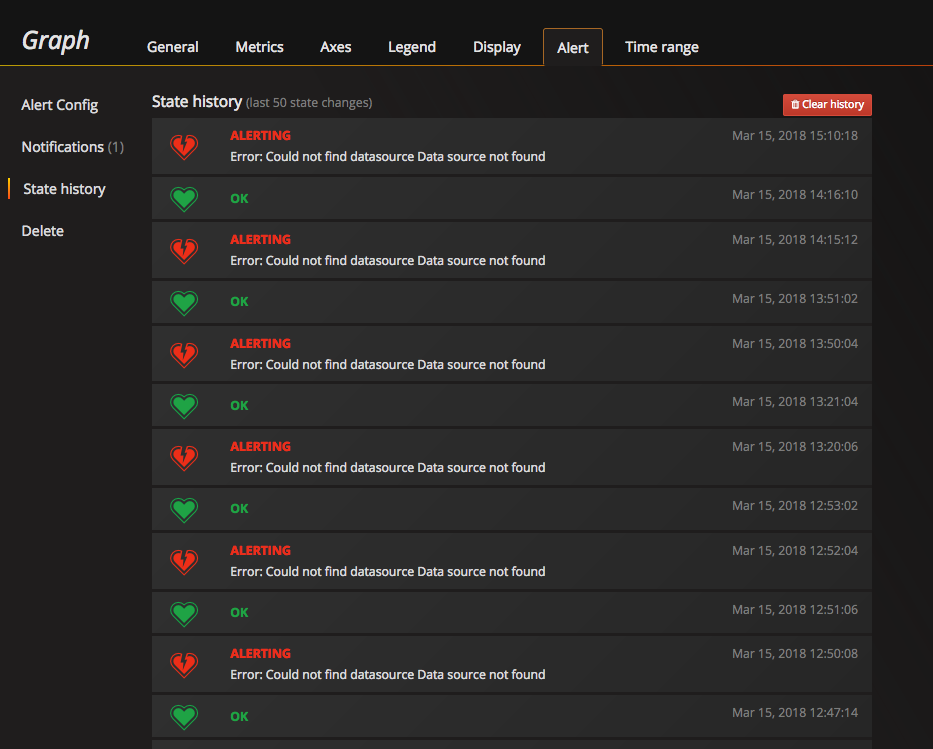Select the green heart icon next to OK at 14:16:10
The height and width of the screenshot is (749, 933).
coord(184,198)
